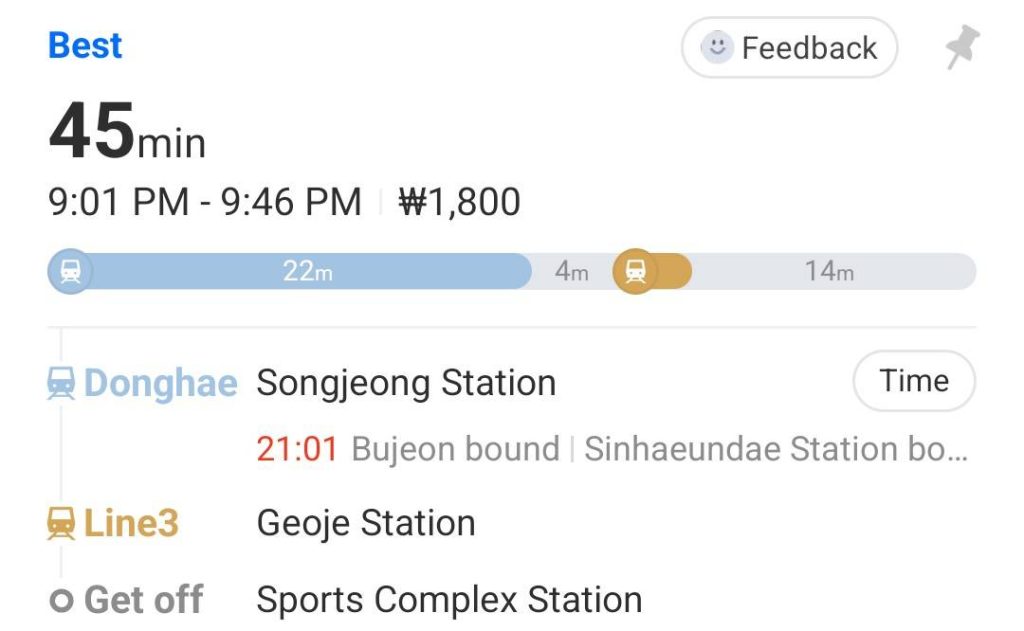The image size is (1024, 631).
Task: Tap the 21:01 departure time
Action: (297, 449)
